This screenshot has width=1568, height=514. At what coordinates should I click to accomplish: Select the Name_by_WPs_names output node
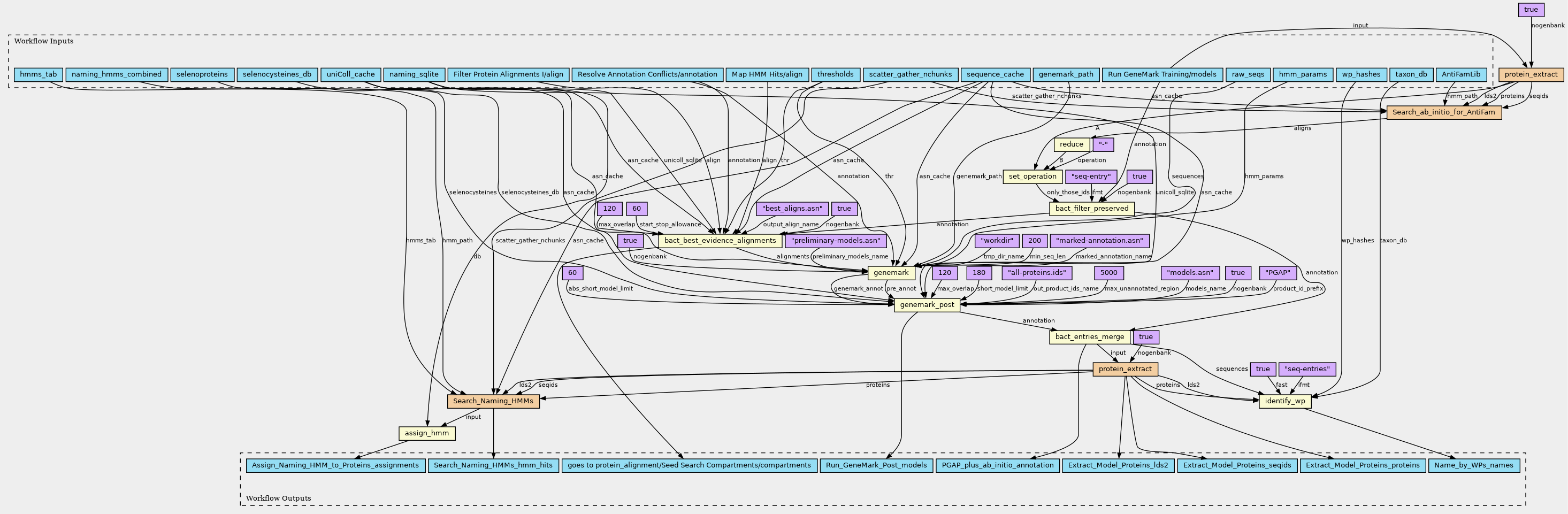coord(1474,466)
